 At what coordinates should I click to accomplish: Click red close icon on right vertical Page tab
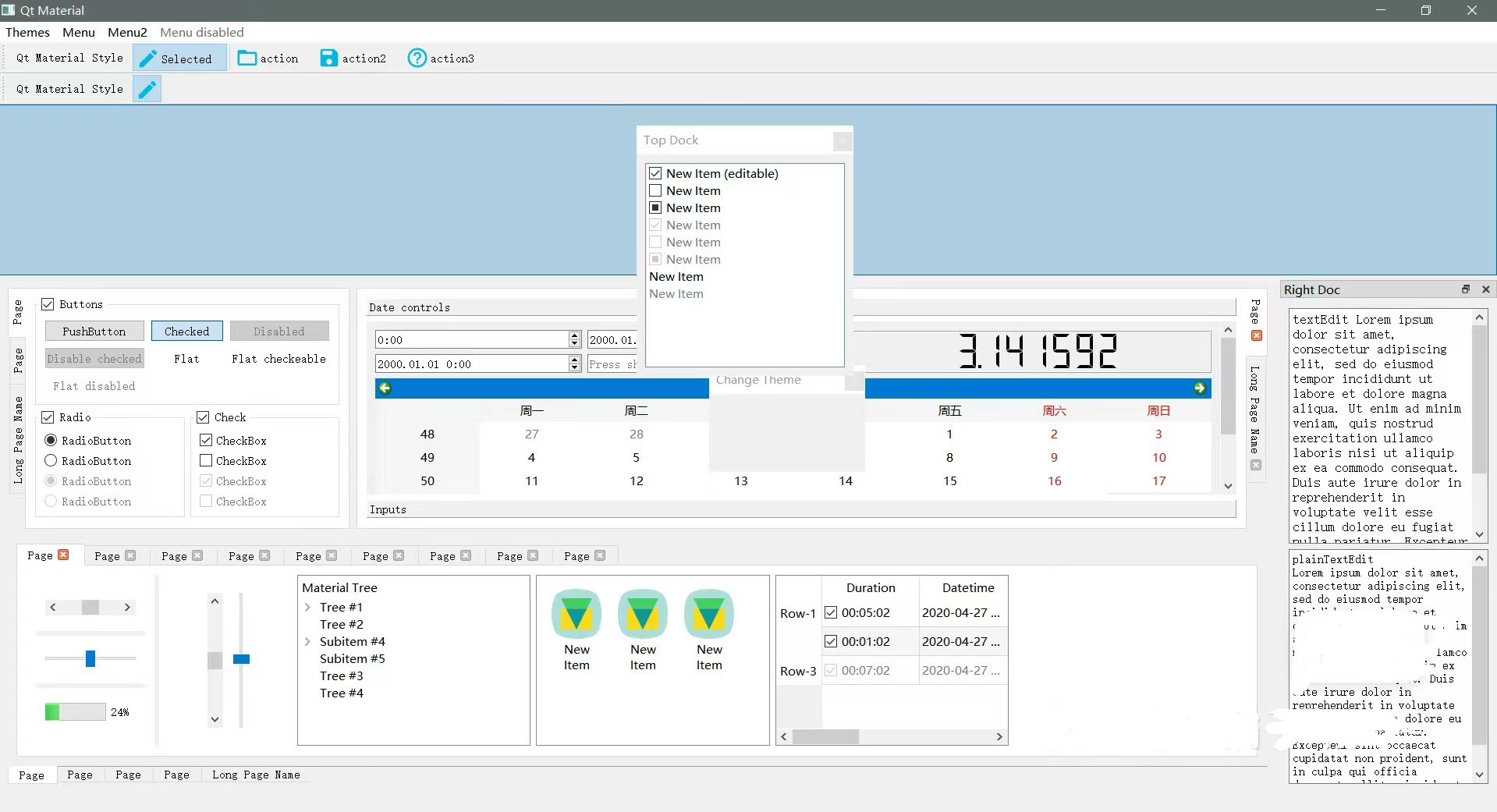[x=1257, y=335]
